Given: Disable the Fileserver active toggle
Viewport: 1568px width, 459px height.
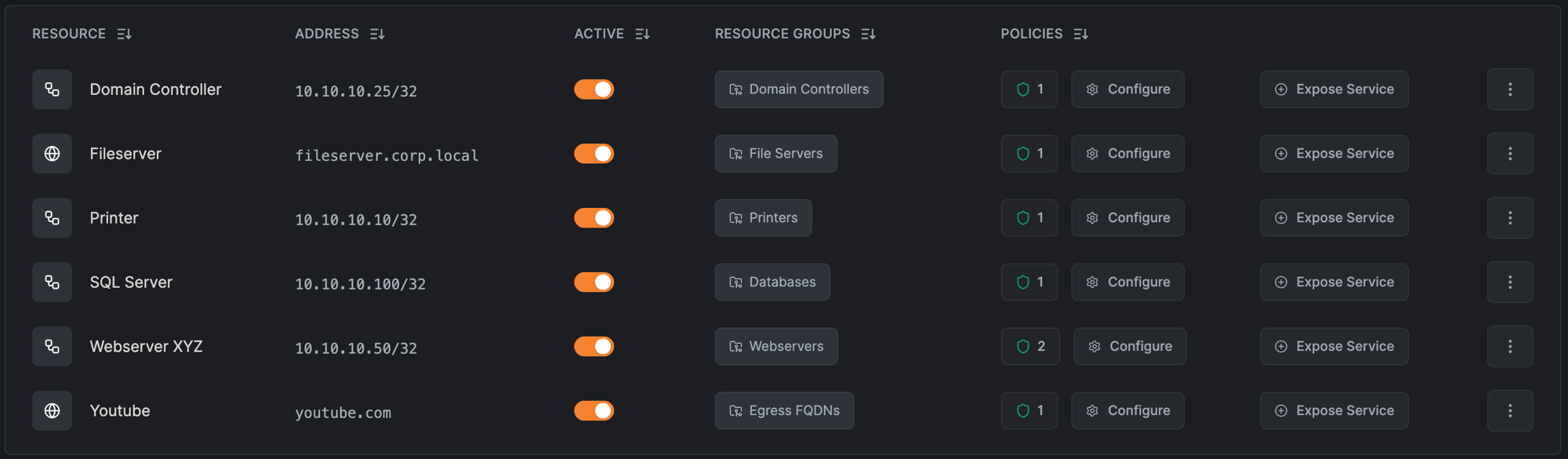Looking at the screenshot, I should (593, 154).
